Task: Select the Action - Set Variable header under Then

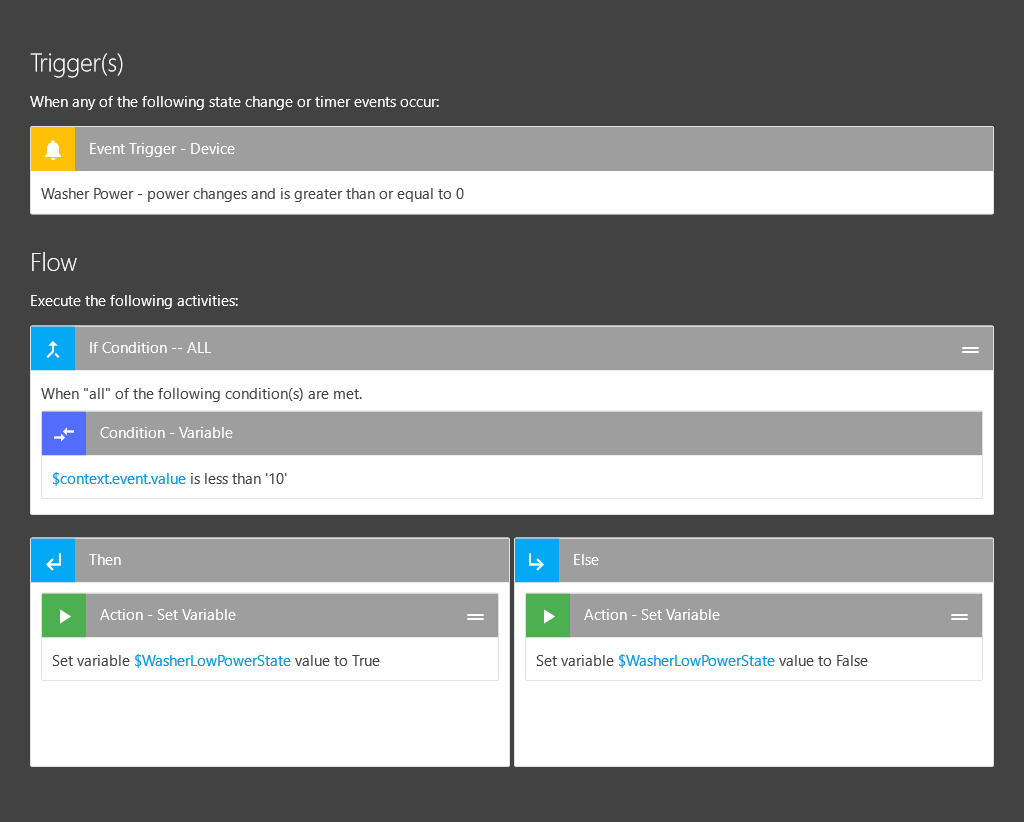Action: pyautogui.click(x=250, y=616)
